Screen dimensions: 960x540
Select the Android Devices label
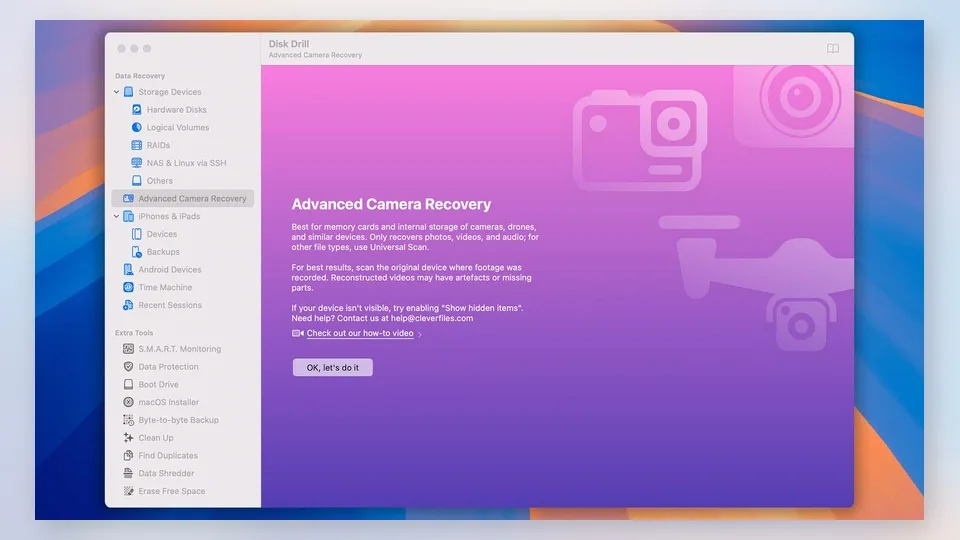pyautogui.click(x=170, y=269)
